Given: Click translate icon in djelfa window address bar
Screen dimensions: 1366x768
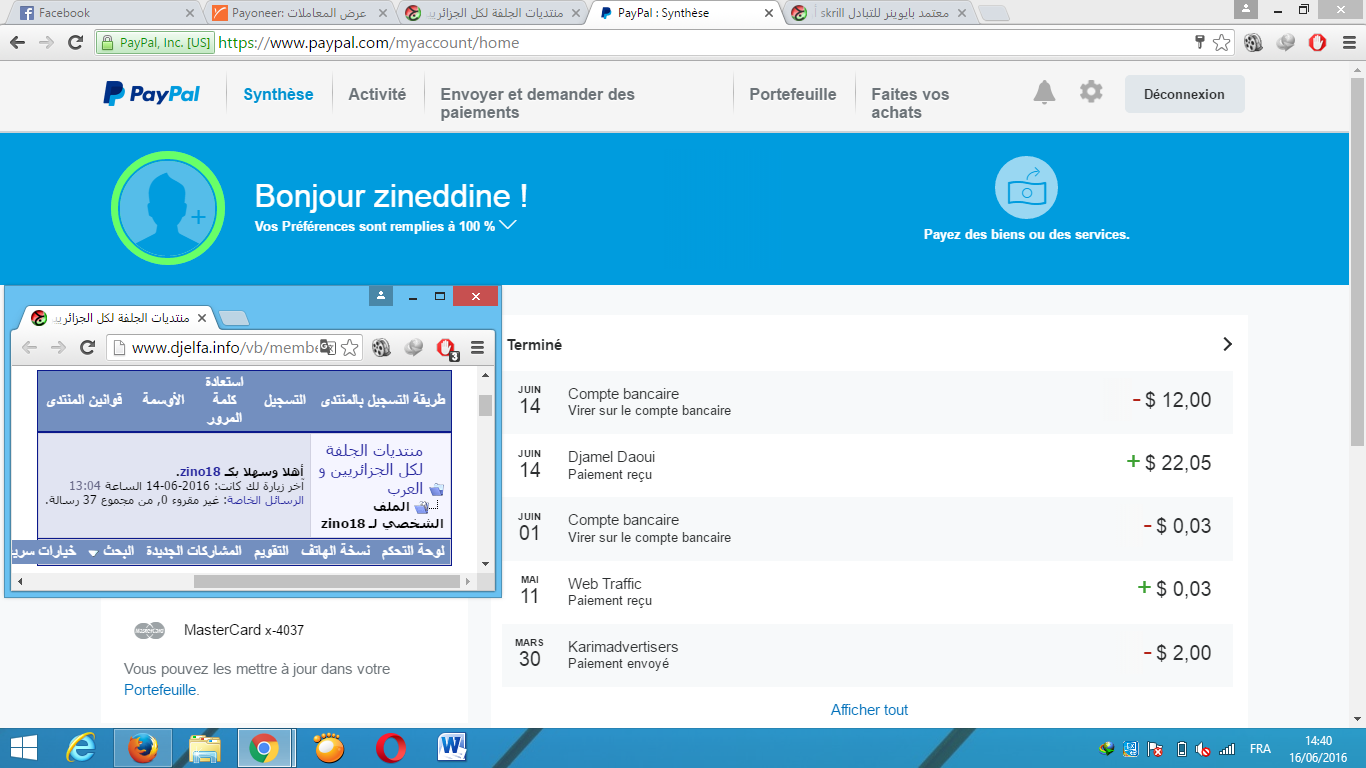Looking at the screenshot, I should coord(327,347).
